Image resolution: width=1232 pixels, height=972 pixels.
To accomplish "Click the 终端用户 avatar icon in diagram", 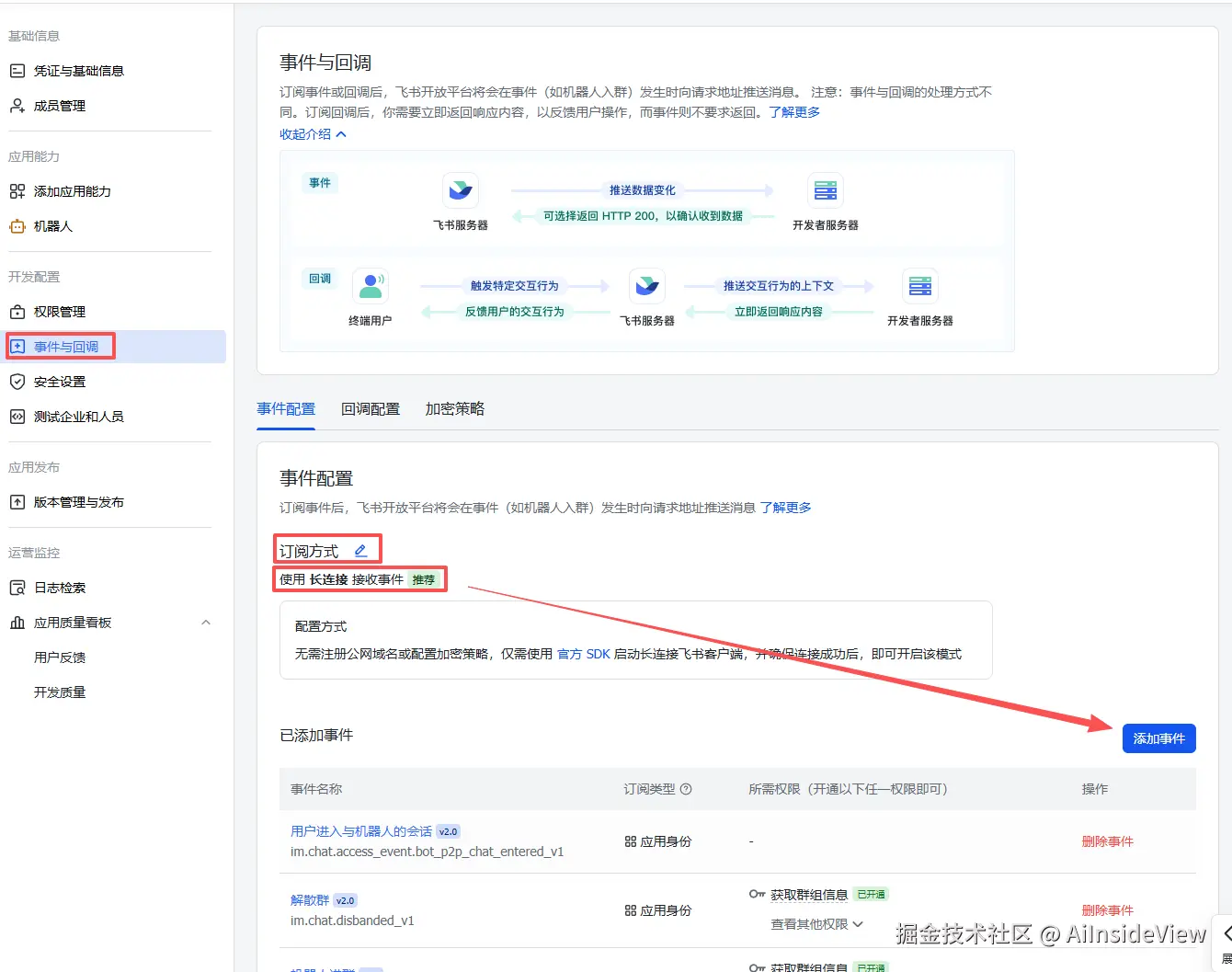I will tap(371, 286).
